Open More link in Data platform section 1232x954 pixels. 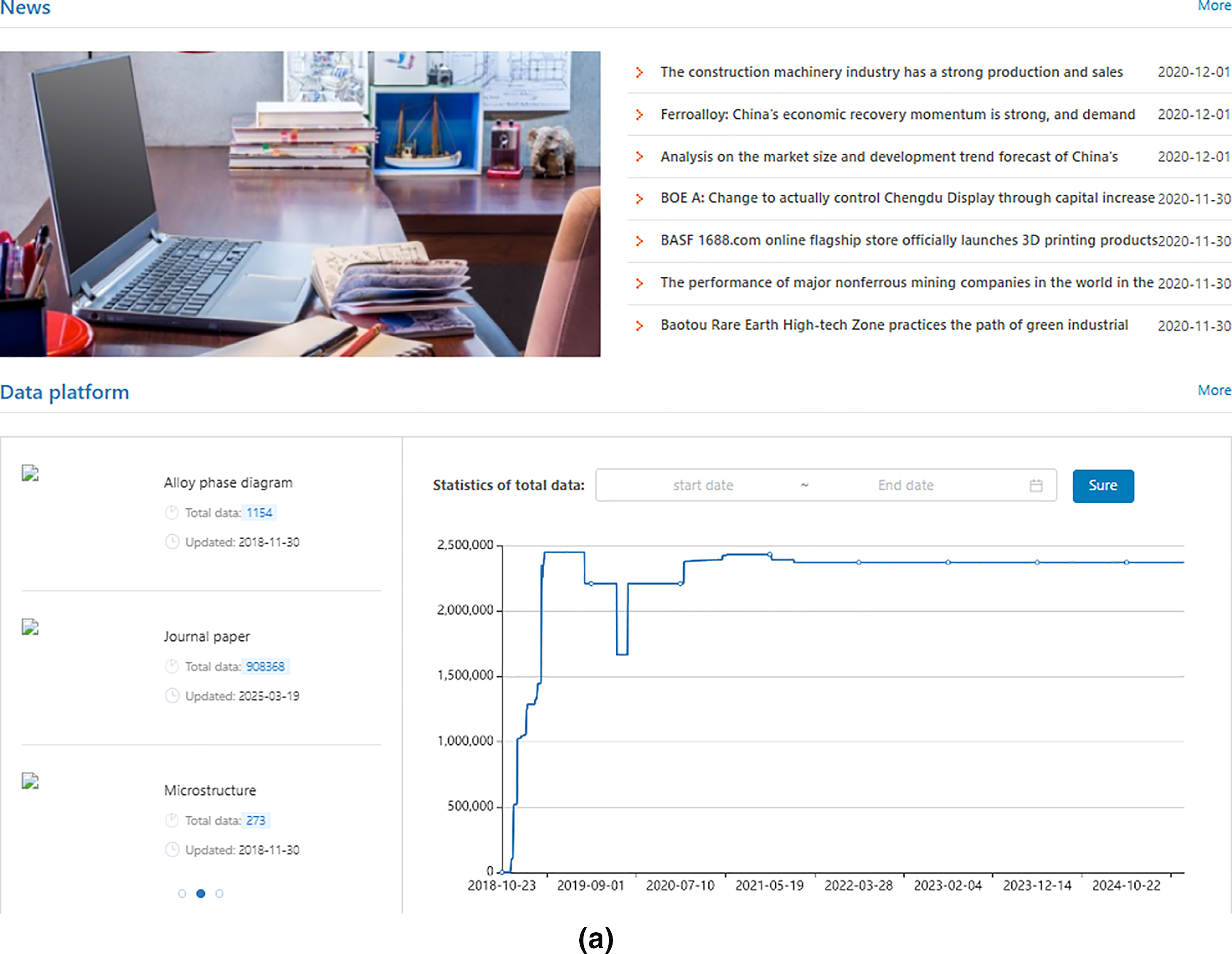click(1214, 391)
